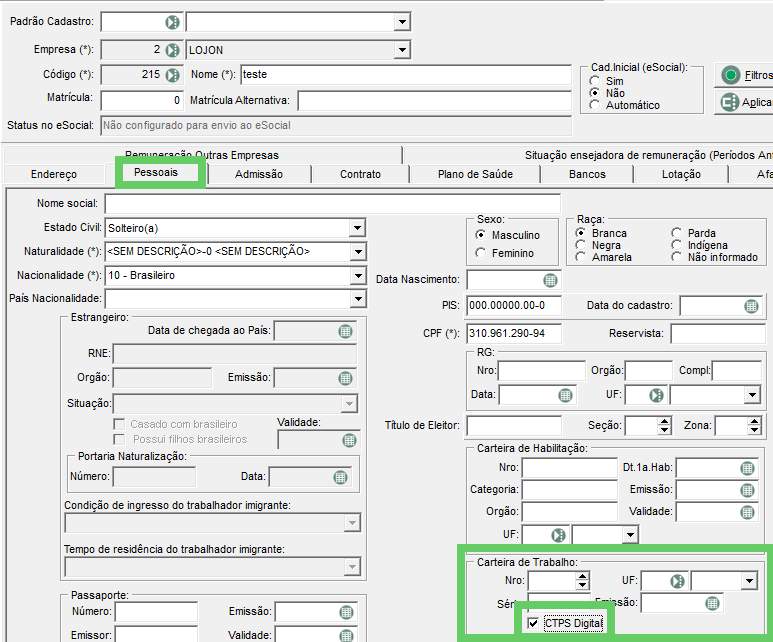
Task: Open the Nacionalidade dropdown
Action: pyautogui.click(x=358, y=275)
